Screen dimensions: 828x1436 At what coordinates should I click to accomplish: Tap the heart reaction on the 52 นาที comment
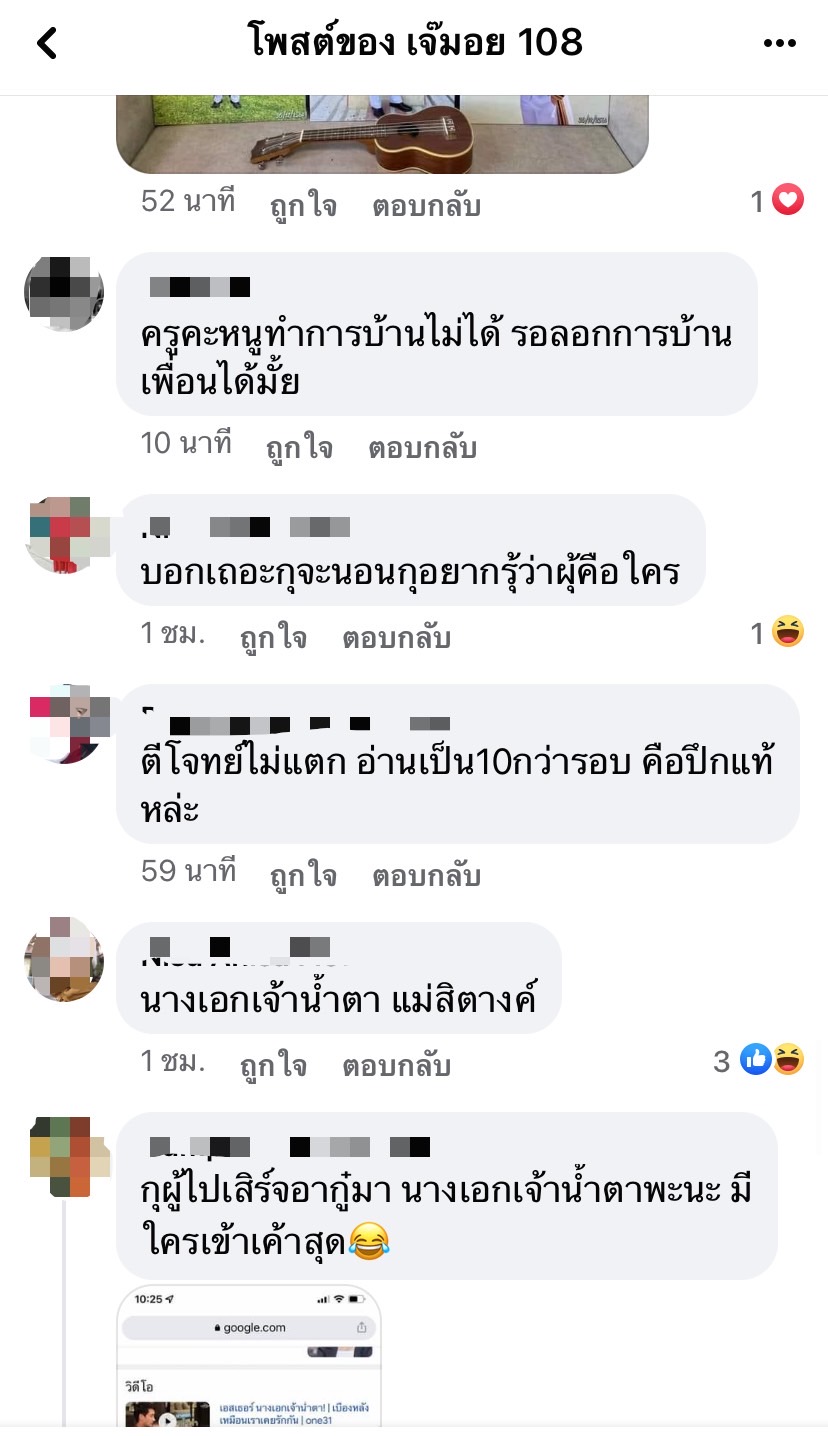(x=788, y=201)
